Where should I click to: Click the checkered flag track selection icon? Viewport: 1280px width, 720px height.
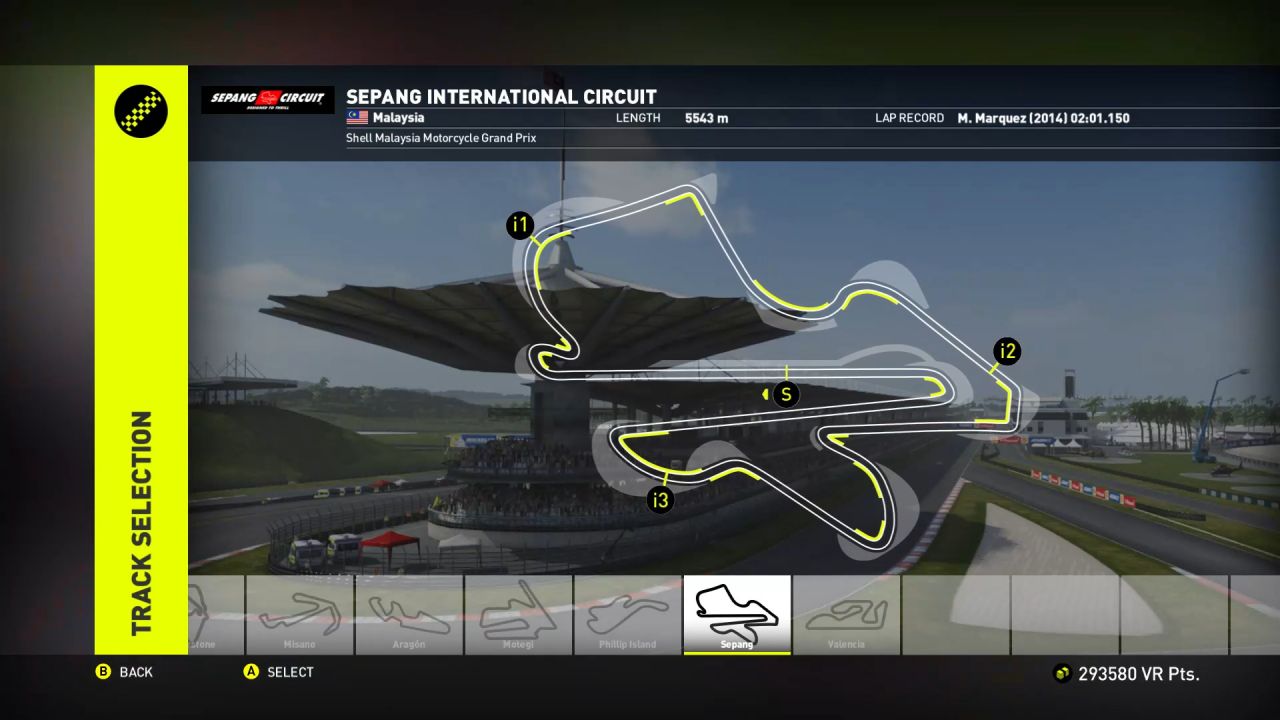[141, 111]
